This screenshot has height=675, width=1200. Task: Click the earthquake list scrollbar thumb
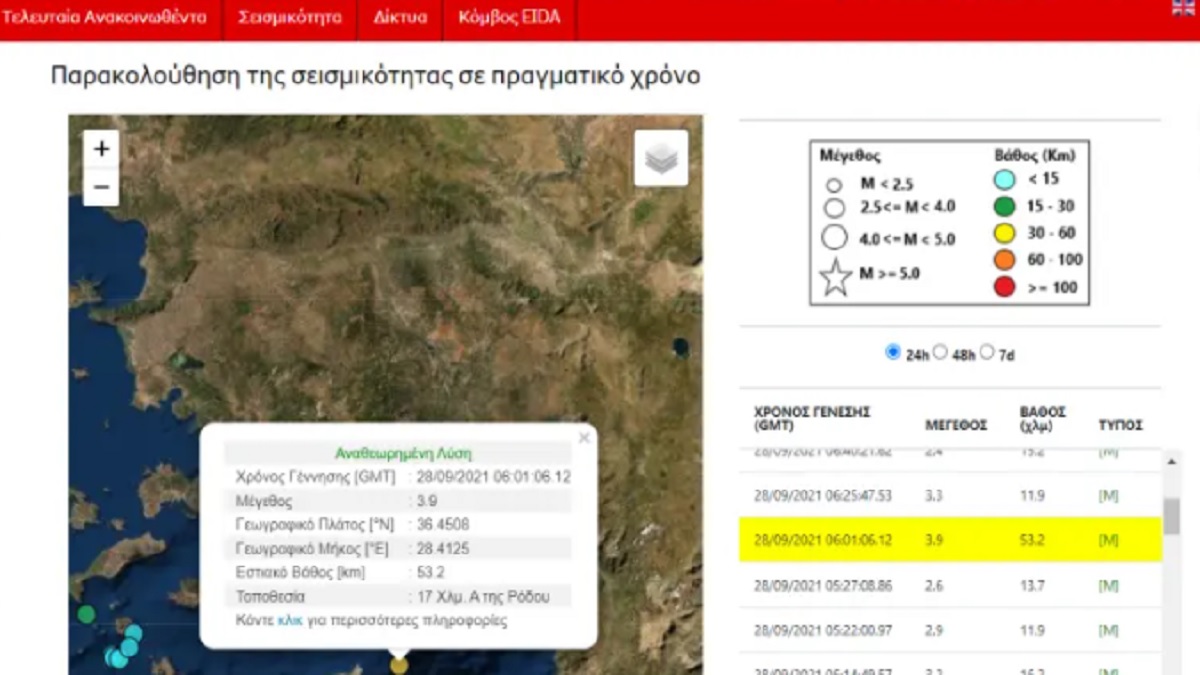click(1171, 516)
